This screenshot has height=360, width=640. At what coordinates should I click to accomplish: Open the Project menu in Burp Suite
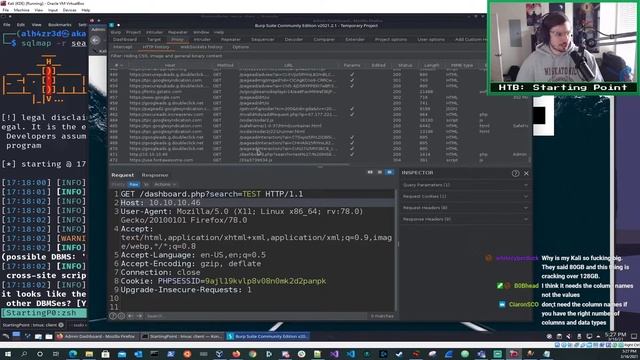tap(133, 32)
